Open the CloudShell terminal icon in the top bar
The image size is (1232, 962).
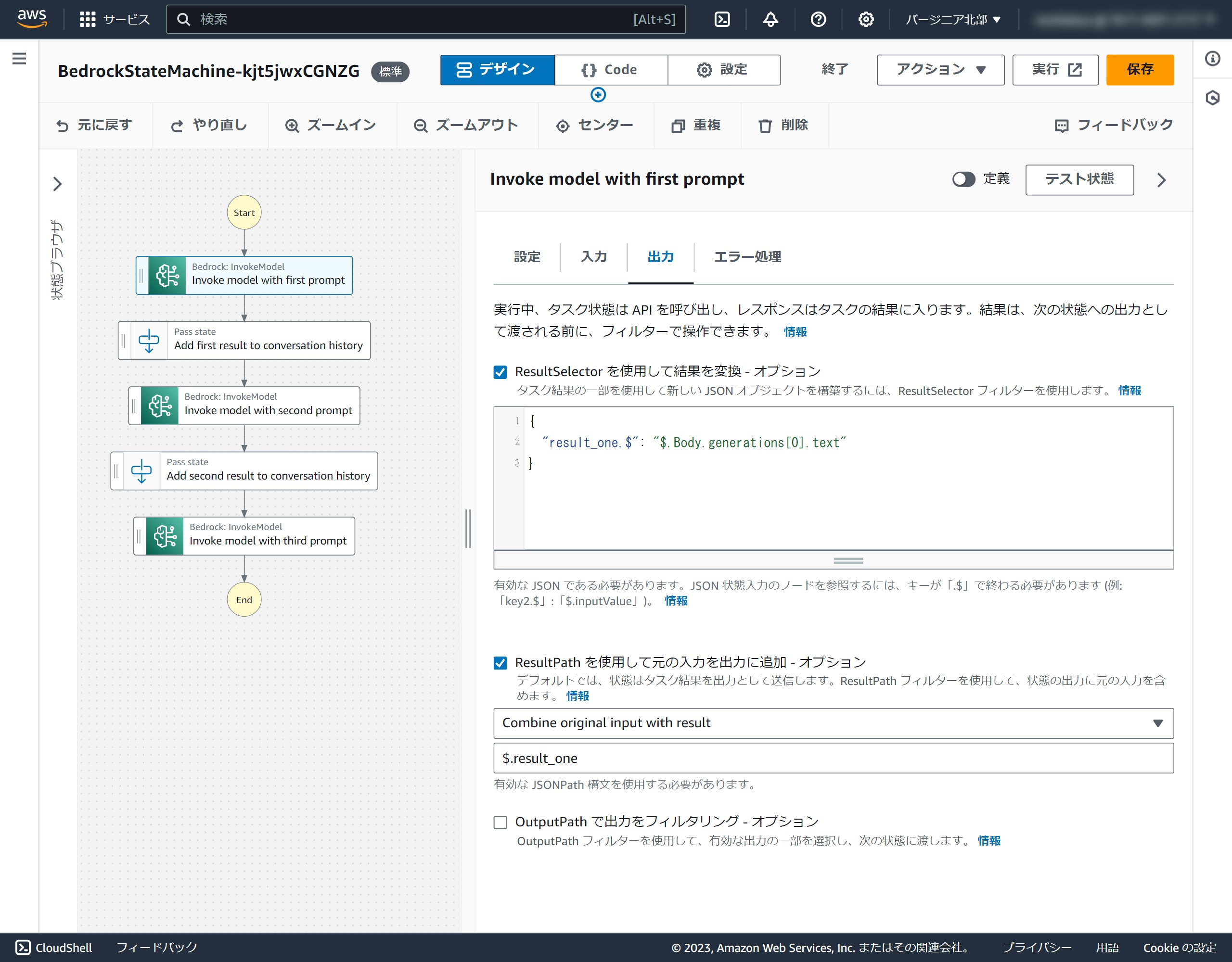722,20
